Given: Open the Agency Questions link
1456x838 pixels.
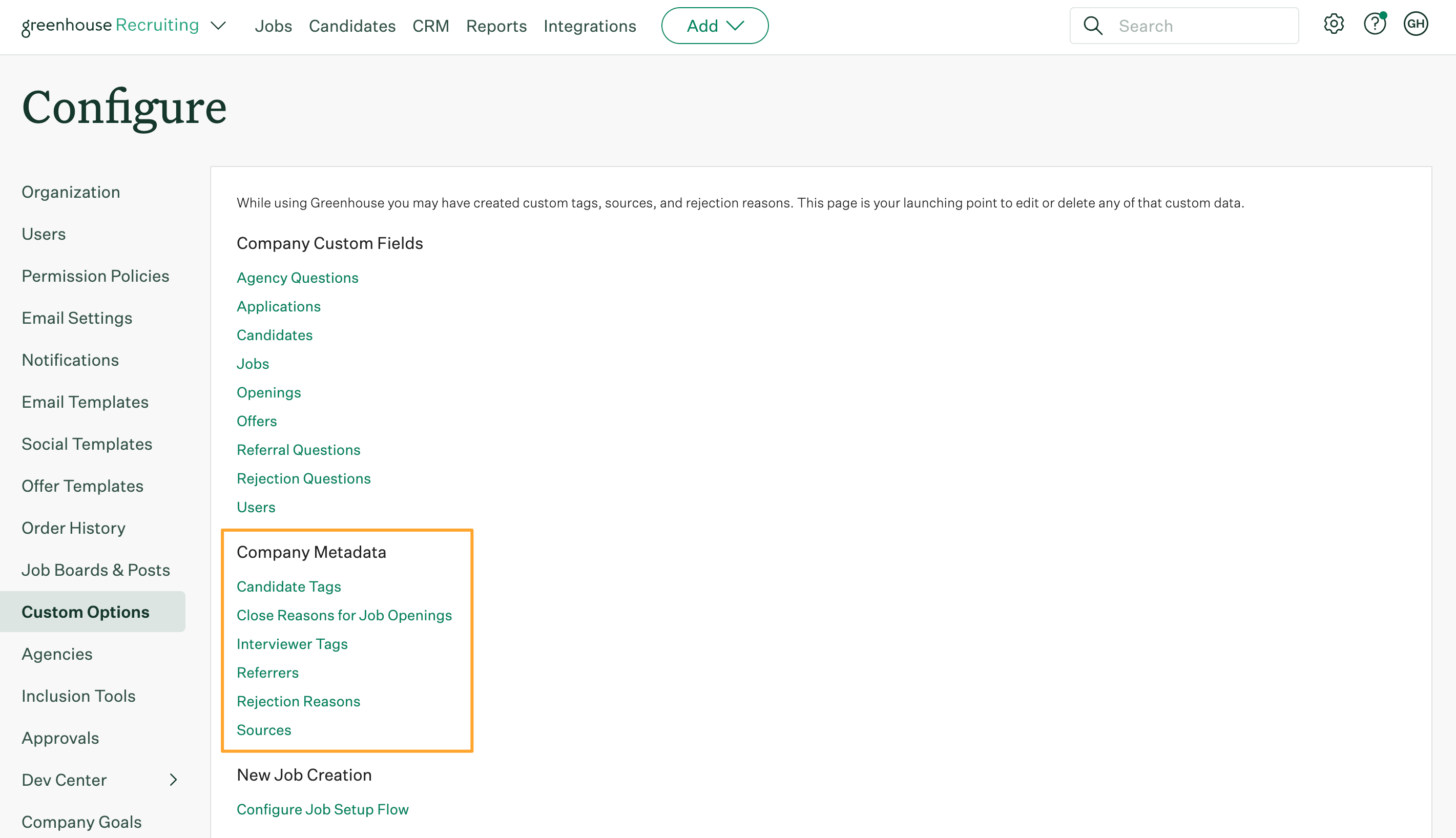Looking at the screenshot, I should [x=298, y=278].
